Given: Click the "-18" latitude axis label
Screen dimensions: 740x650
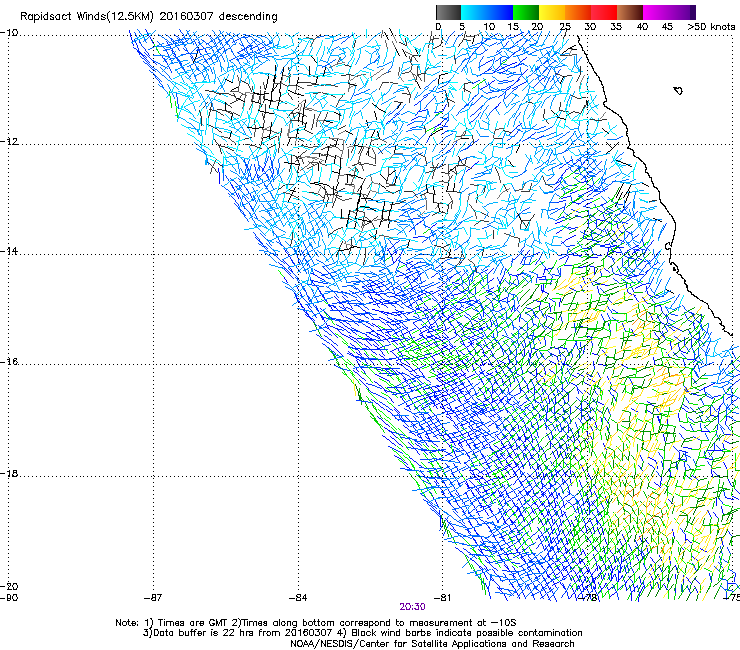Looking at the screenshot, I should (x=9, y=474).
